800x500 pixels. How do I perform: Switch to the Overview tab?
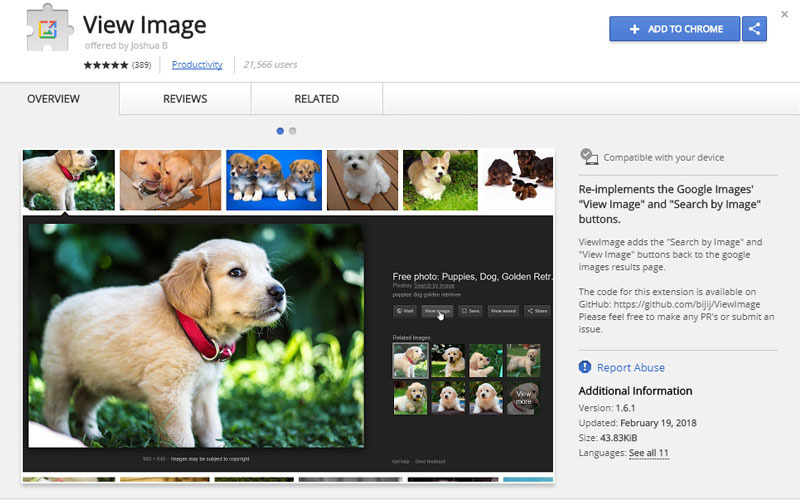tap(54, 99)
